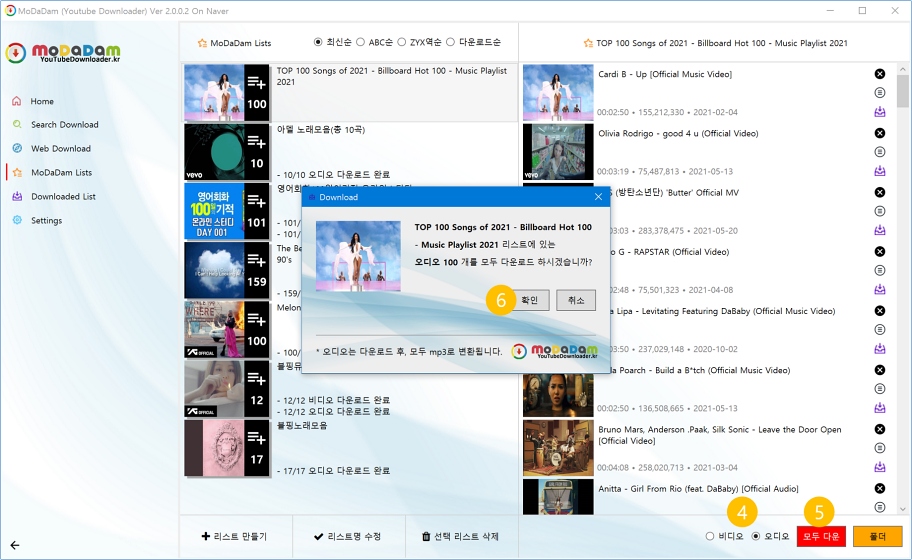Click the song list vertical scrollbar
This screenshot has height=560, width=912.
[x=902, y=91]
